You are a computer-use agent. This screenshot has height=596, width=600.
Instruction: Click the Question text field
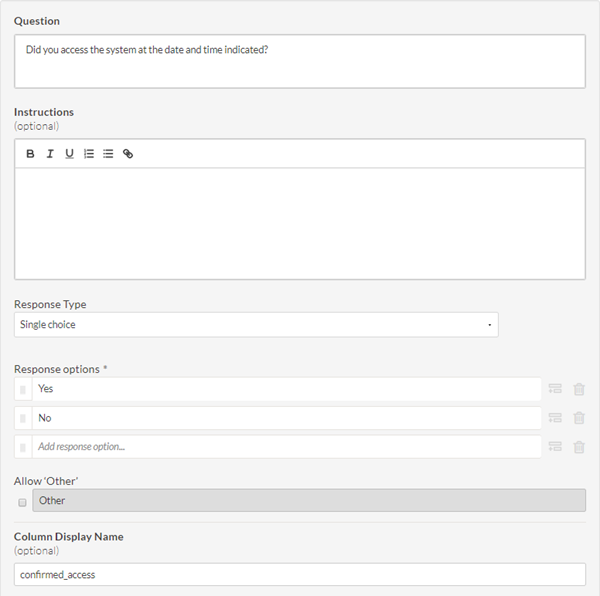tap(299, 62)
